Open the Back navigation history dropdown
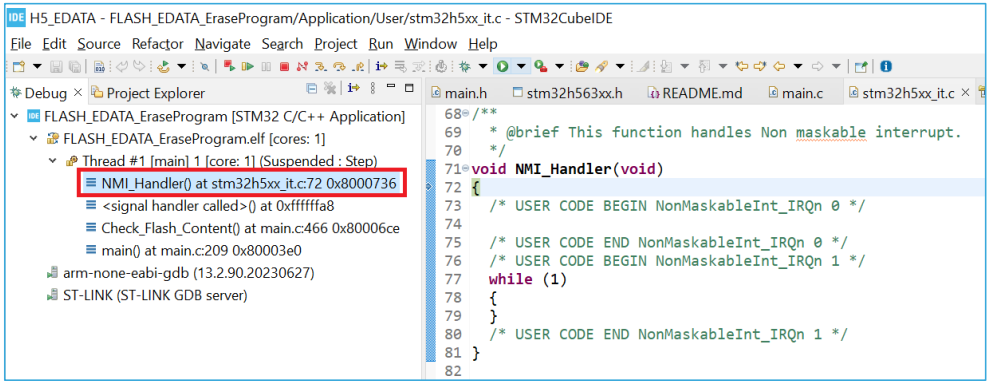Viewport: 993px width, 388px height. coord(798,66)
